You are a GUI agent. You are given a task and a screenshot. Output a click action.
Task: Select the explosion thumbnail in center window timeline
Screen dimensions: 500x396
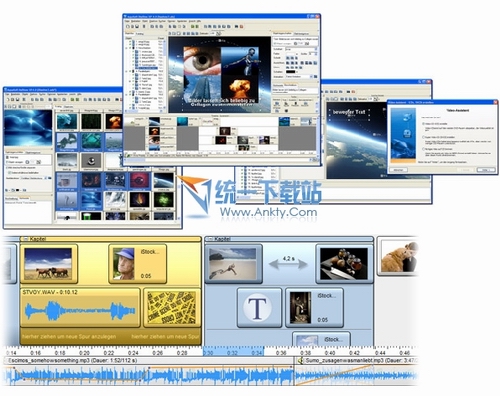pyautogui.click(x=154, y=131)
